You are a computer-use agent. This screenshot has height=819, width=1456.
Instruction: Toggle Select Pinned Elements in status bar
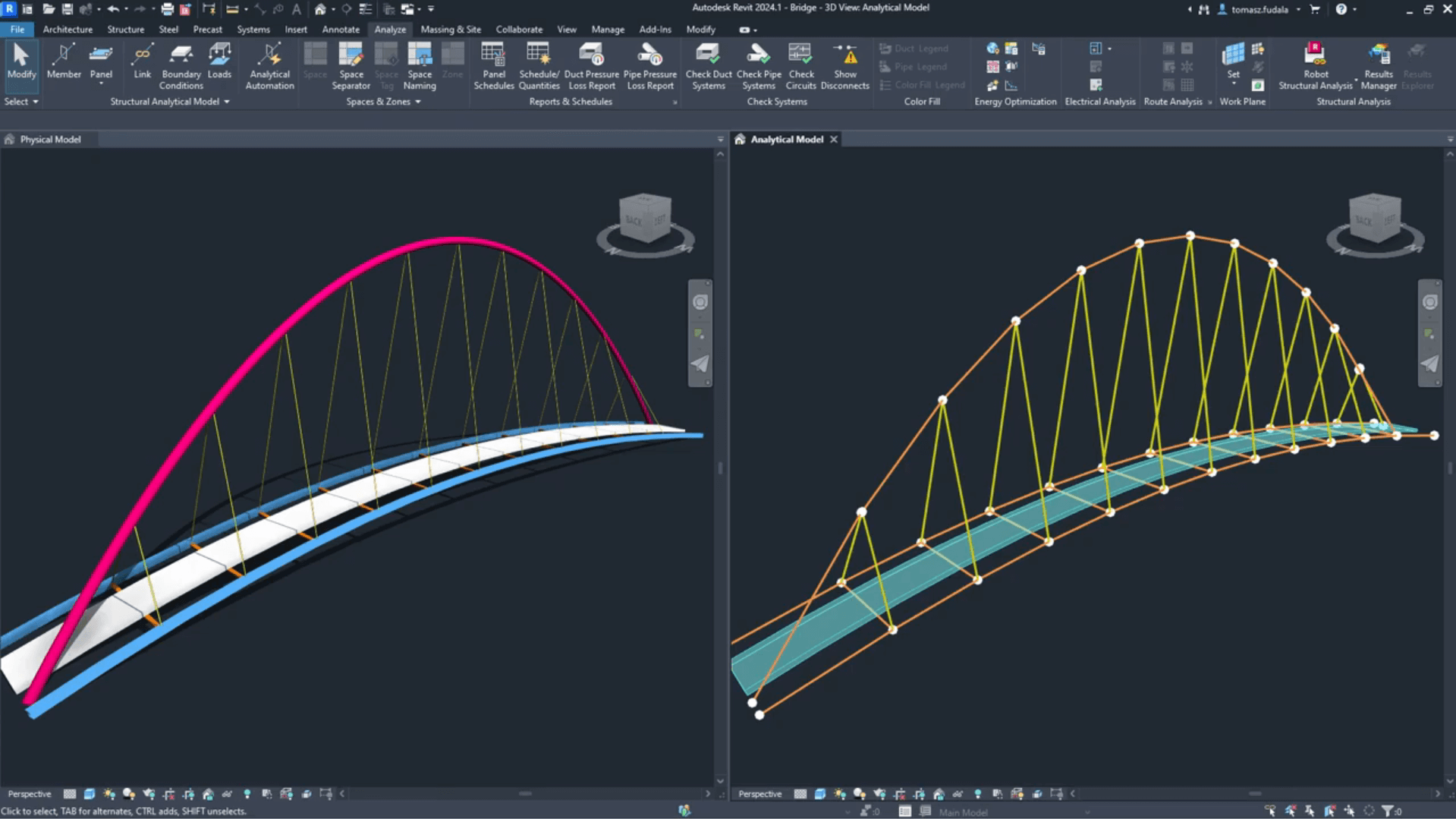coord(1310,811)
